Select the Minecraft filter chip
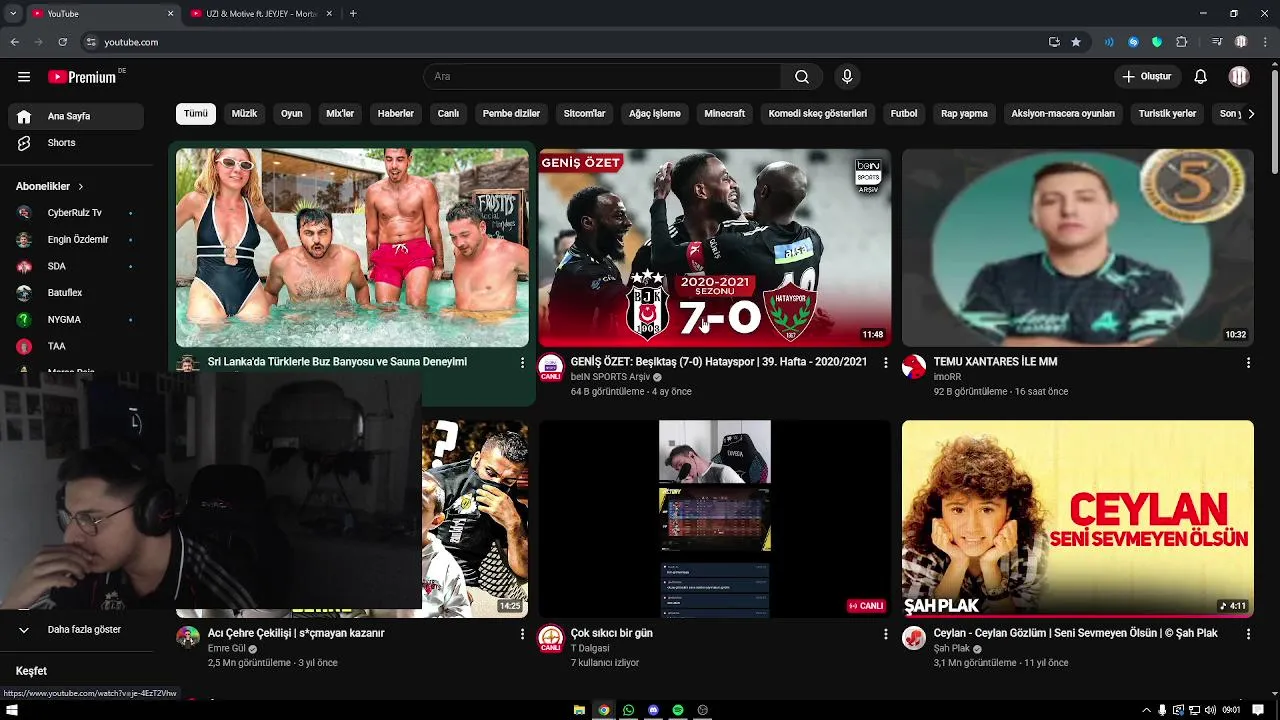 tap(725, 114)
